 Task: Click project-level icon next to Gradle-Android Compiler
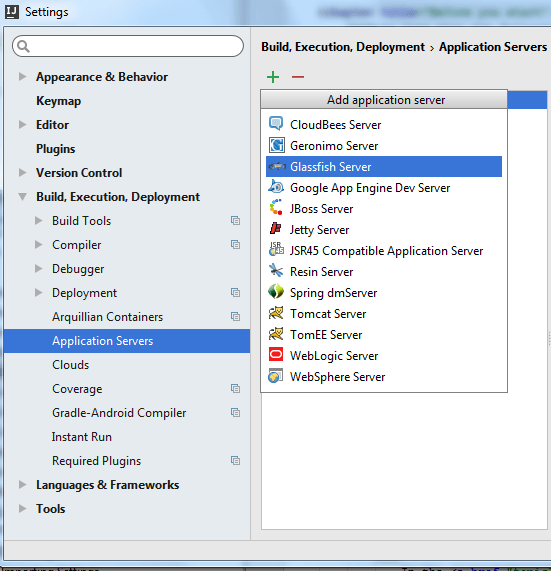point(235,413)
